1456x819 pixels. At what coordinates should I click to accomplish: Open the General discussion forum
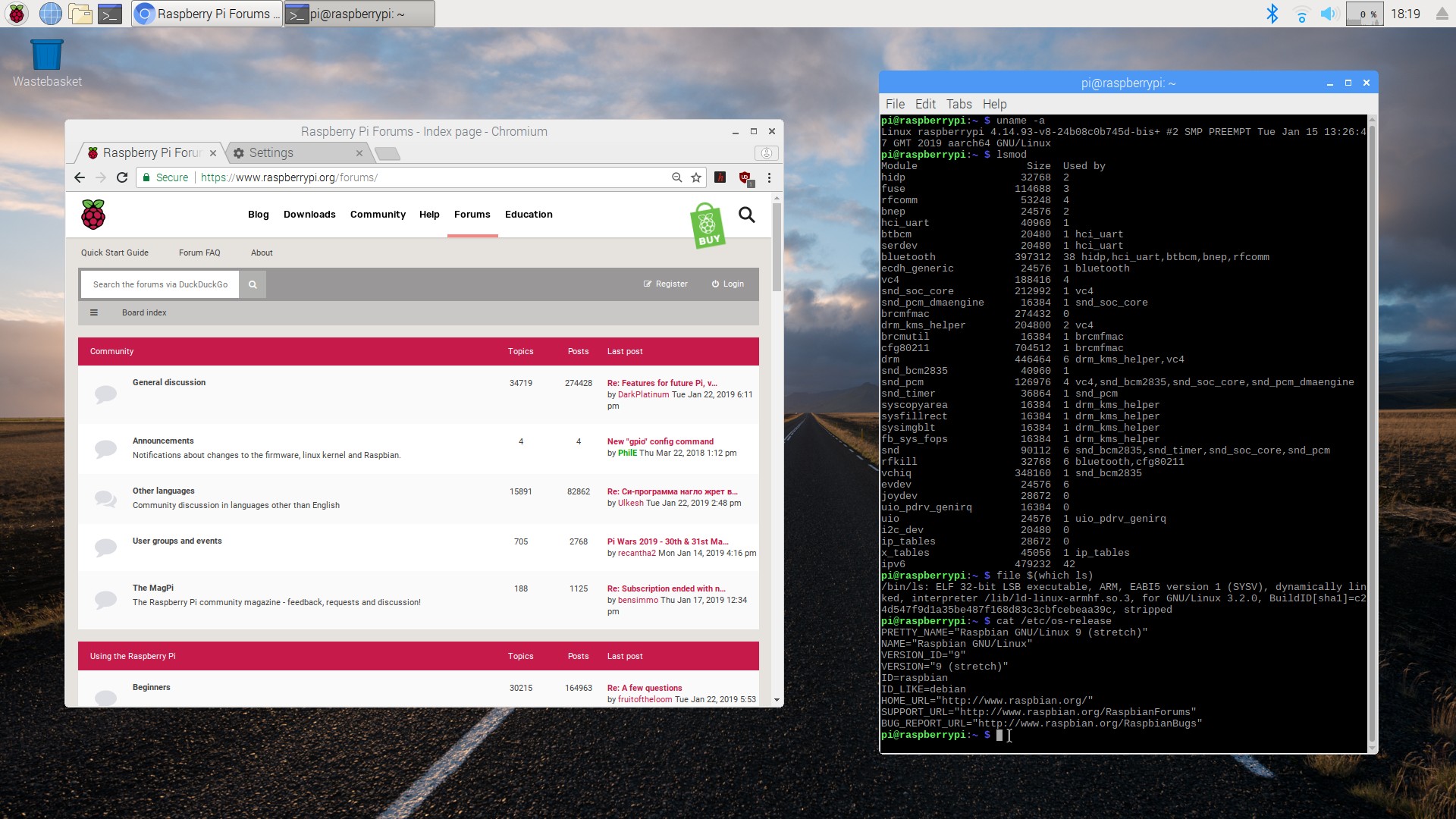[169, 383]
